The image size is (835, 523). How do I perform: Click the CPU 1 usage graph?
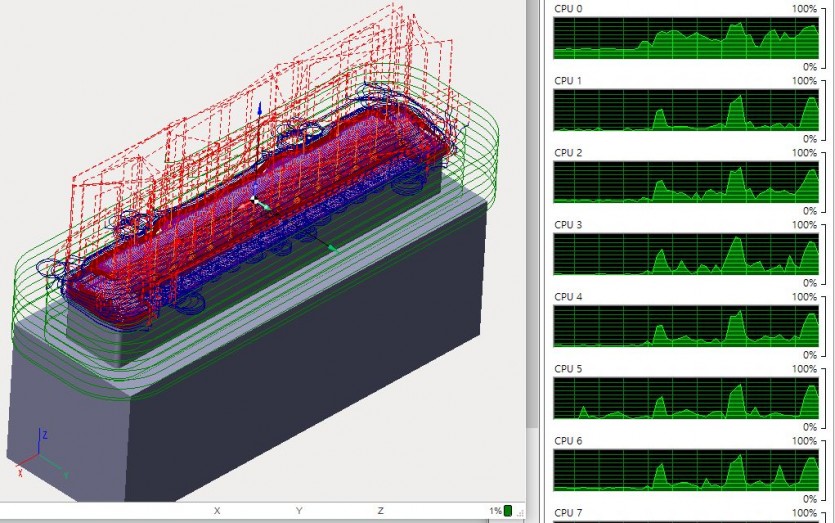[x=686, y=111]
